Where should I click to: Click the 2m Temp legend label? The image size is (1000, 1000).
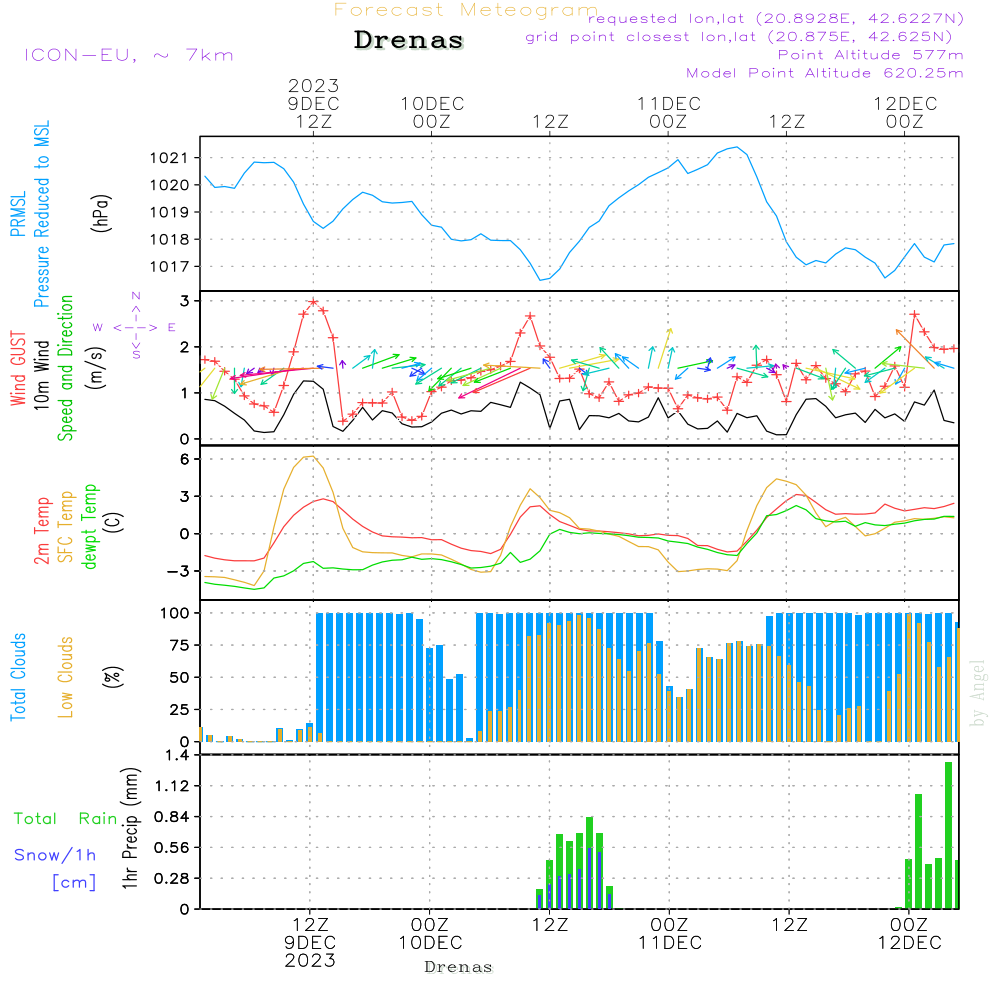[42, 530]
